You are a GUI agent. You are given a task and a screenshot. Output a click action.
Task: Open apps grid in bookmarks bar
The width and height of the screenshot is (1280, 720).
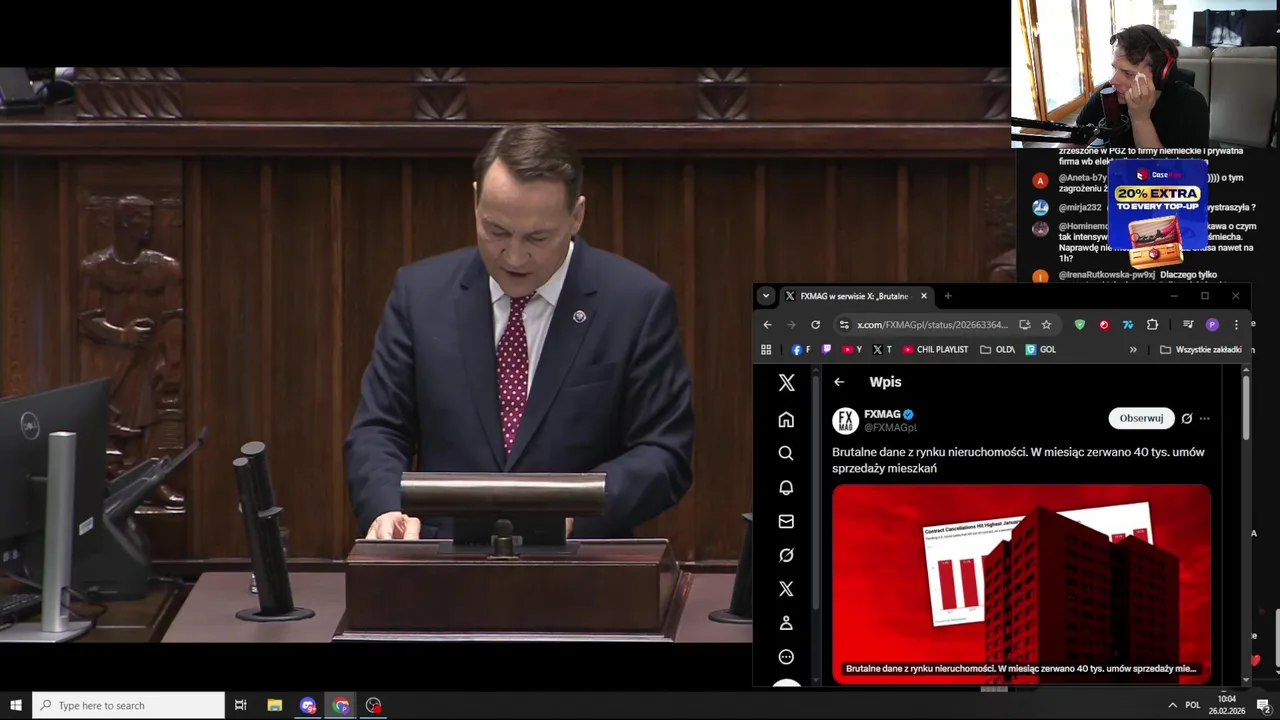click(x=766, y=350)
